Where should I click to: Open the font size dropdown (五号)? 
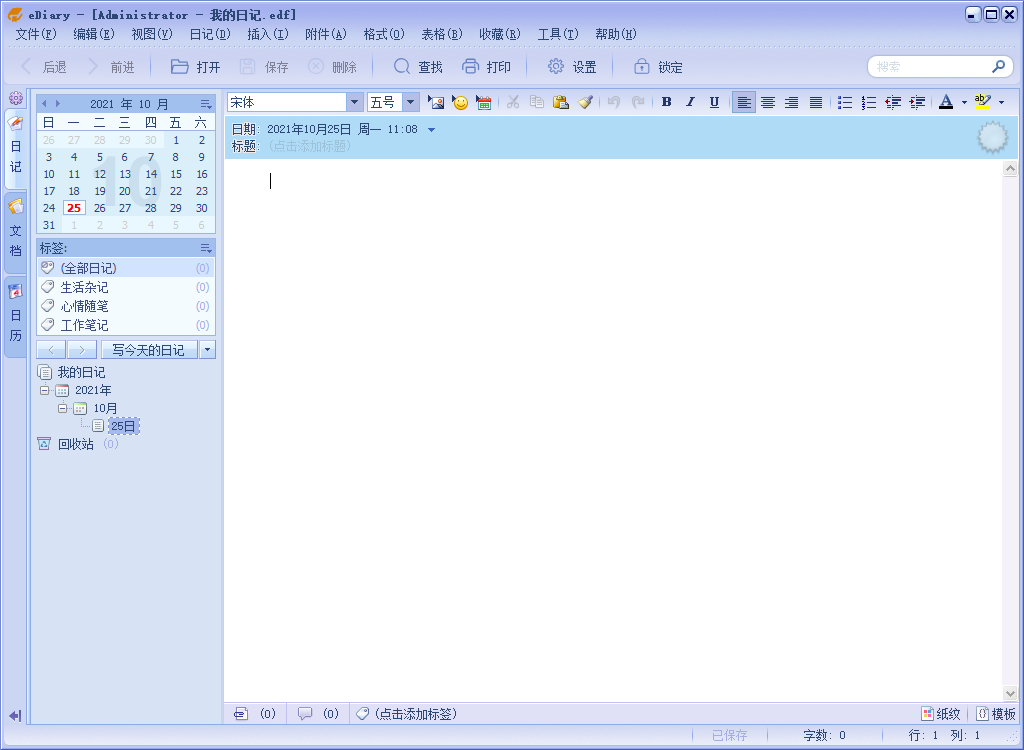point(410,102)
